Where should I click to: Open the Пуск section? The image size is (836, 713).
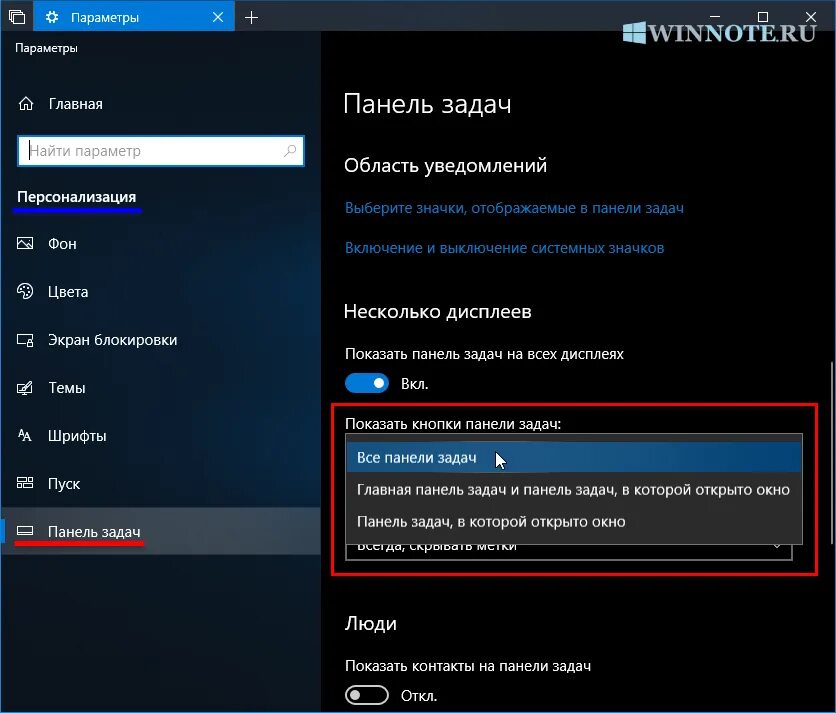click(160, 484)
